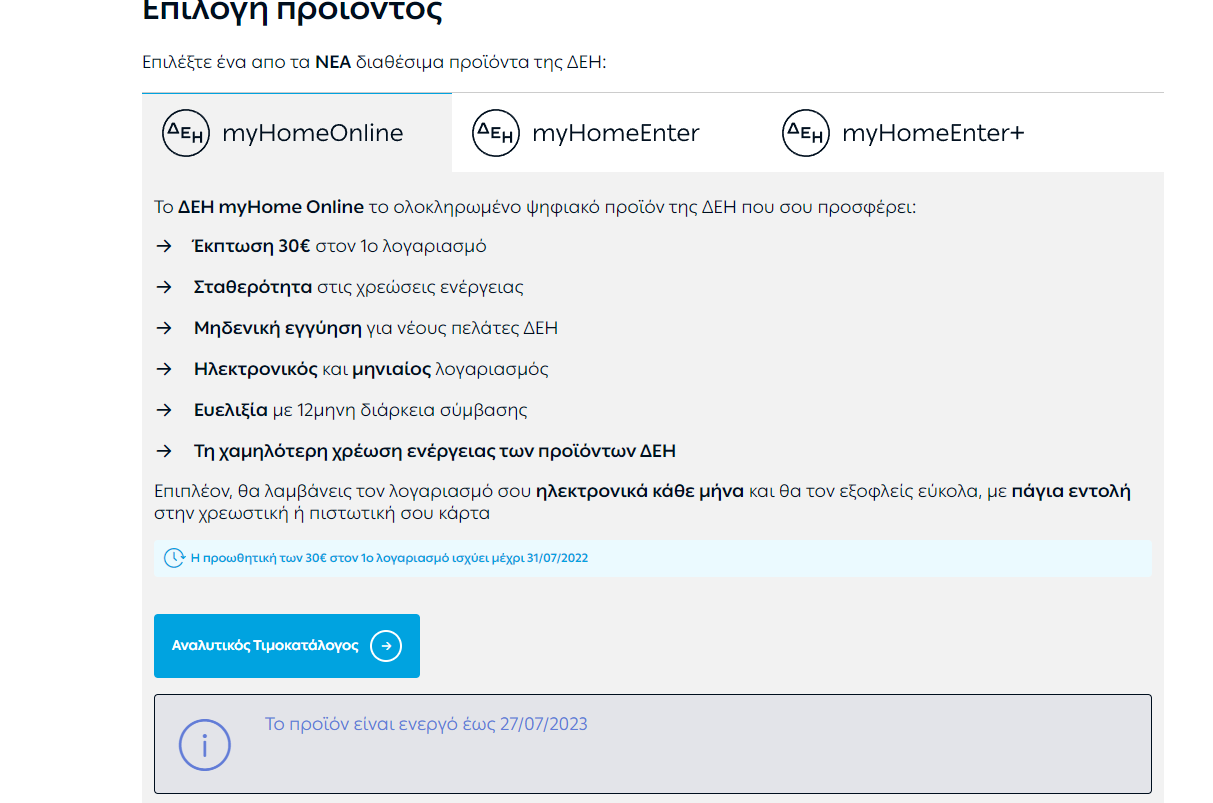
Task: Click the sentence starting 'Το ΔΕΗ myHome Online'
Action: [x=535, y=208]
